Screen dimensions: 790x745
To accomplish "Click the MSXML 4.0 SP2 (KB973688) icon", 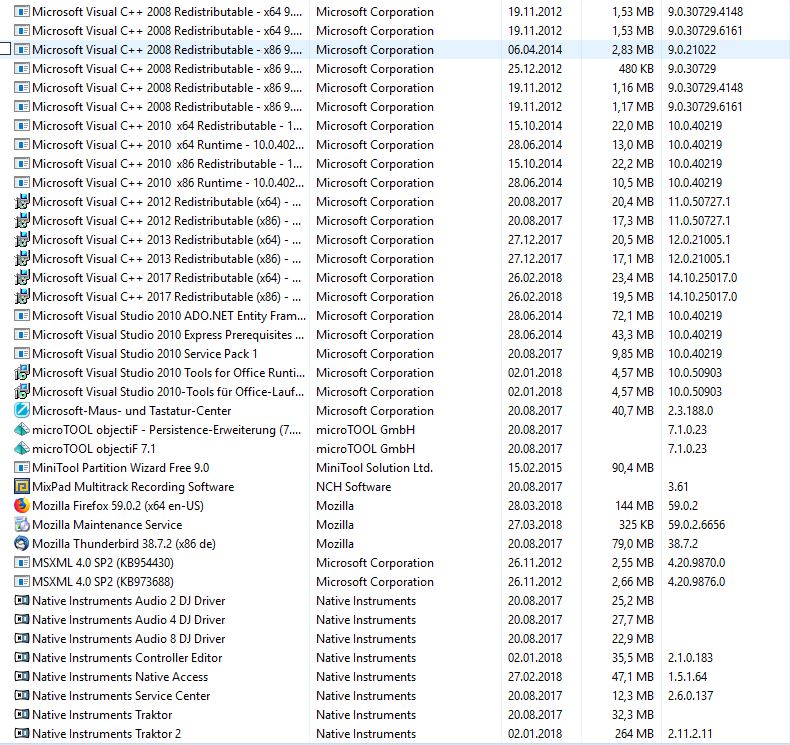I will 22,581.
